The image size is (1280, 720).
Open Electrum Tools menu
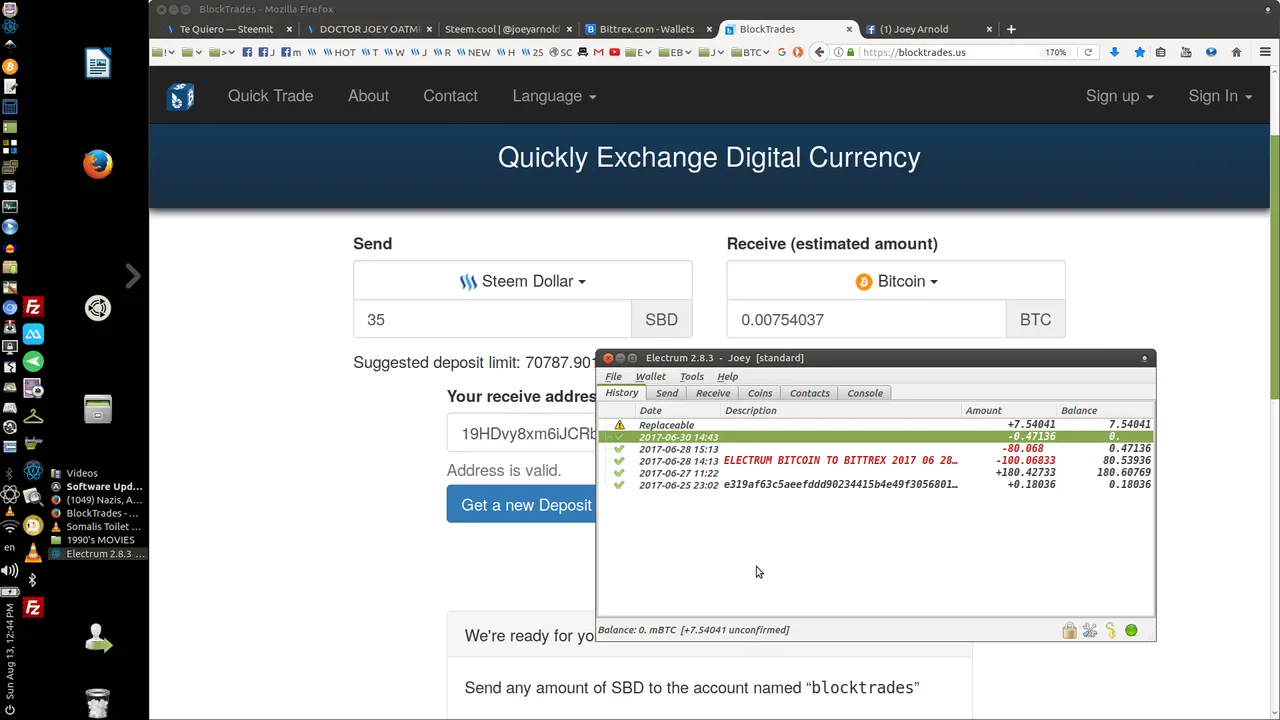coord(692,377)
